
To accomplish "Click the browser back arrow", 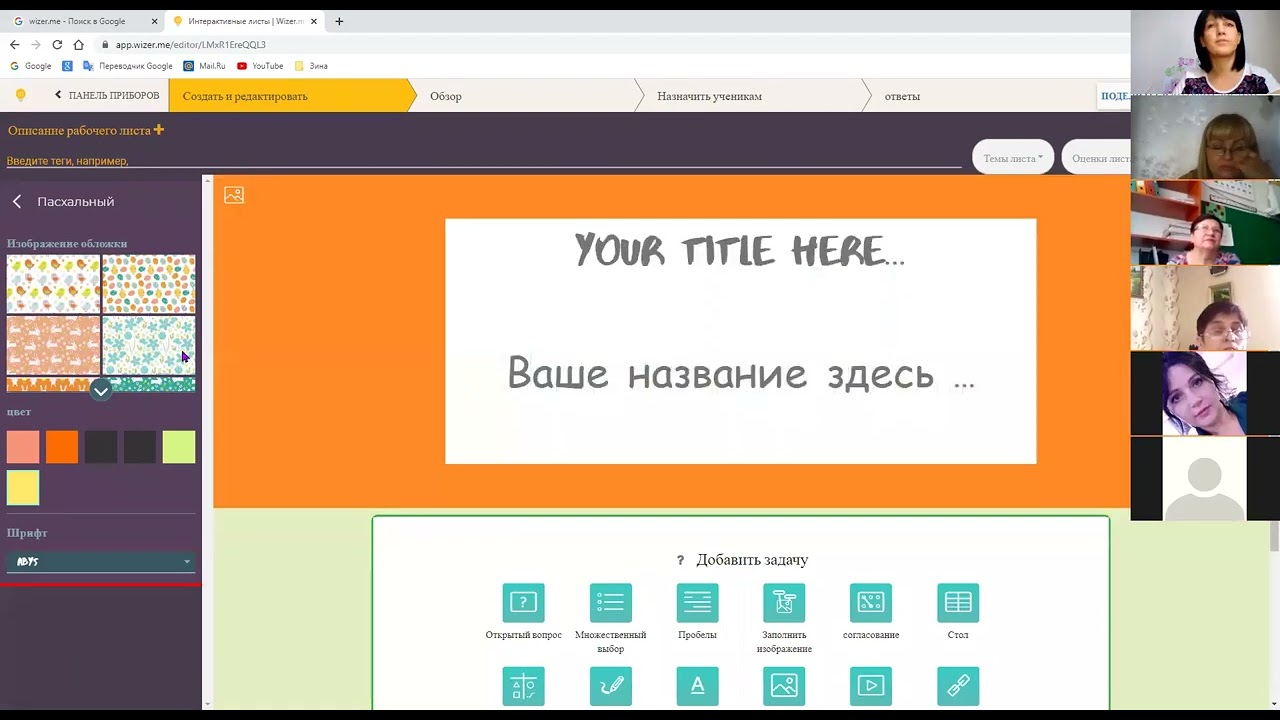I will (x=14, y=44).
